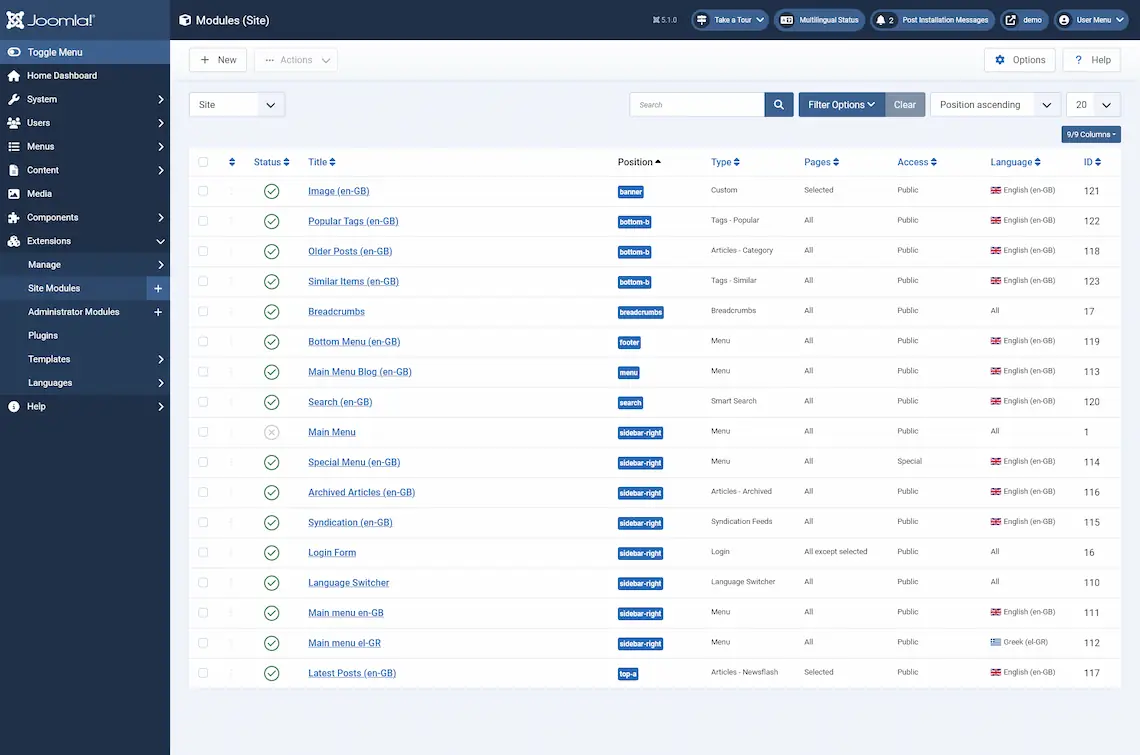The image size is (1140, 755).
Task: Select the checkbox for Login Form row
Action: [203, 552]
